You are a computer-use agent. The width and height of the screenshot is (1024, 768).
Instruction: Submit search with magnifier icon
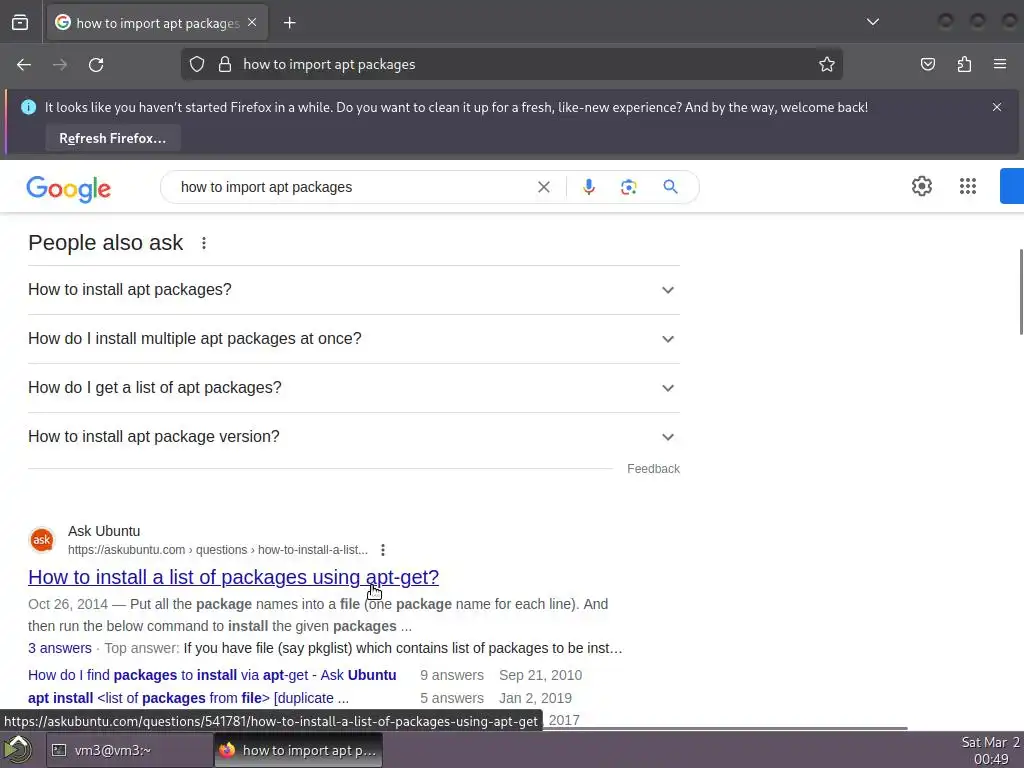[x=670, y=187]
